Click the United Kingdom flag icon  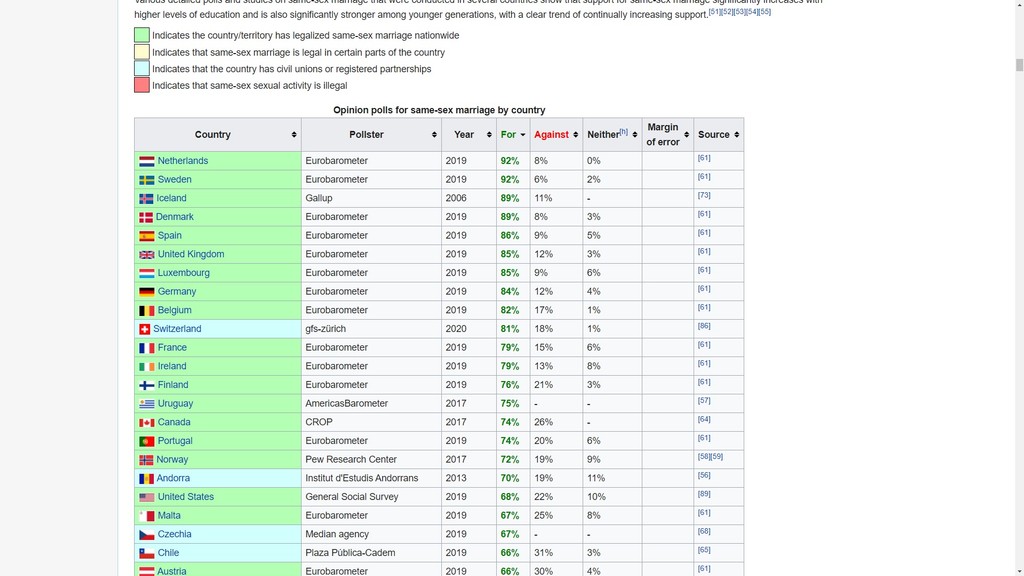point(146,255)
